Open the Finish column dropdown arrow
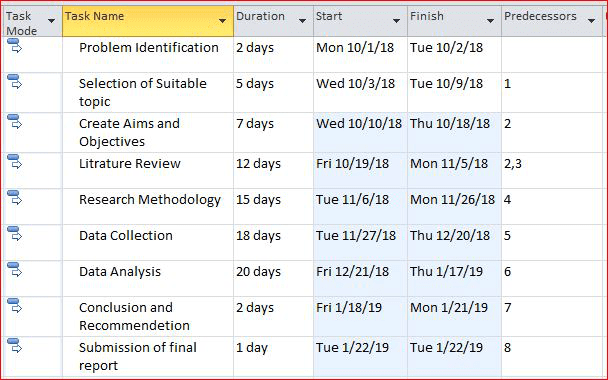Image resolution: width=608 pixels, height=380 pixels. pyautogui.click(x=491, y=21)
